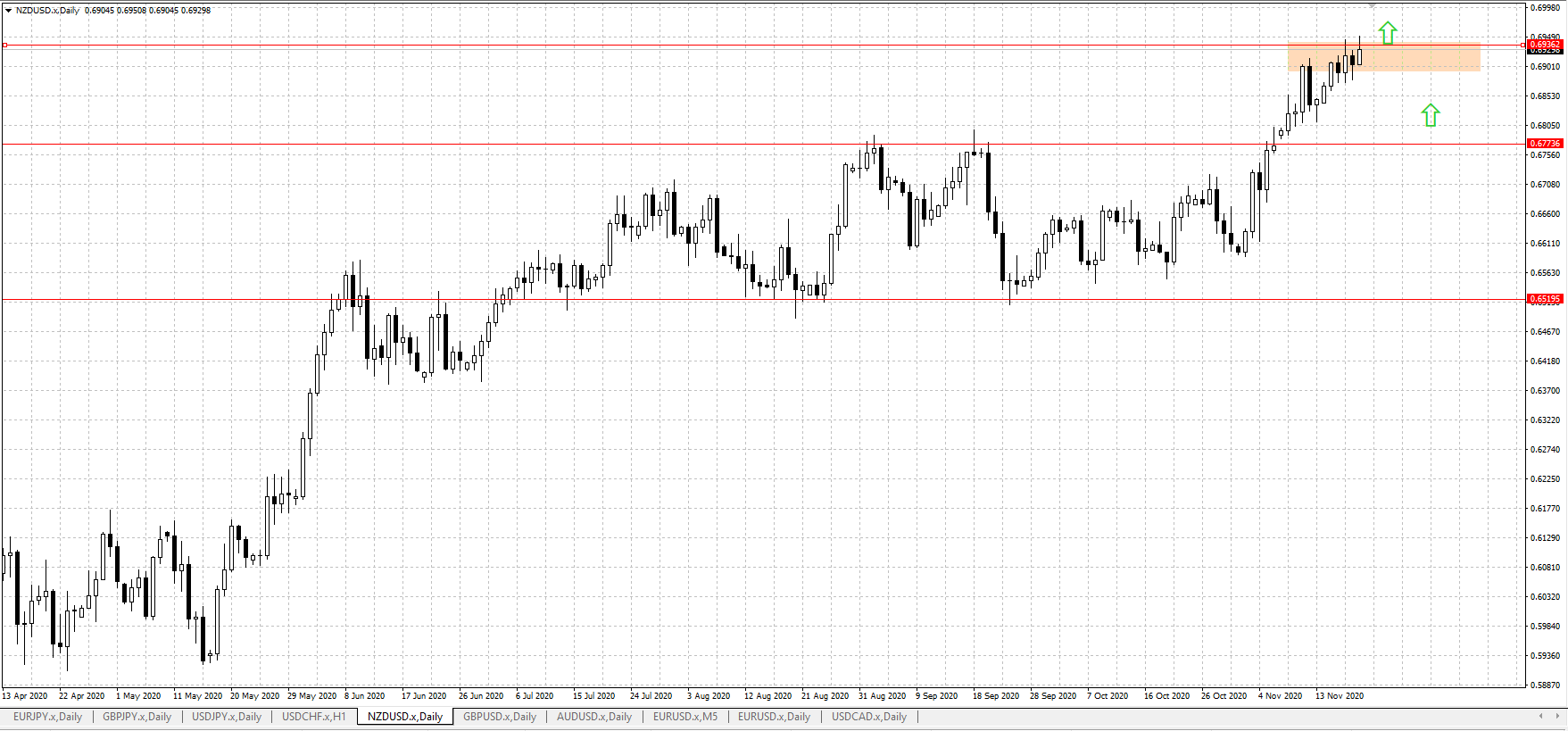Click the 0.69980 price scale label
The height and width of the screenshot is (731, 1568).
(x=1545, y=8)
